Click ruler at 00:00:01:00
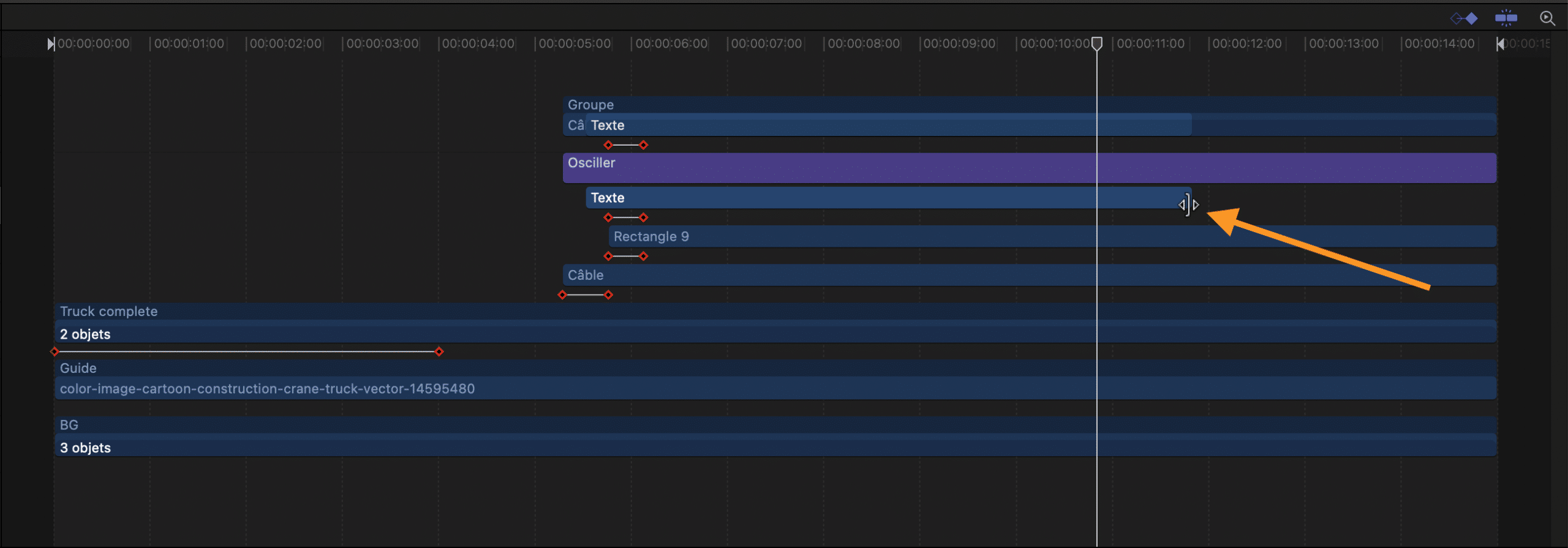This screenshot has height=548, width=1568. coord(189,44)
